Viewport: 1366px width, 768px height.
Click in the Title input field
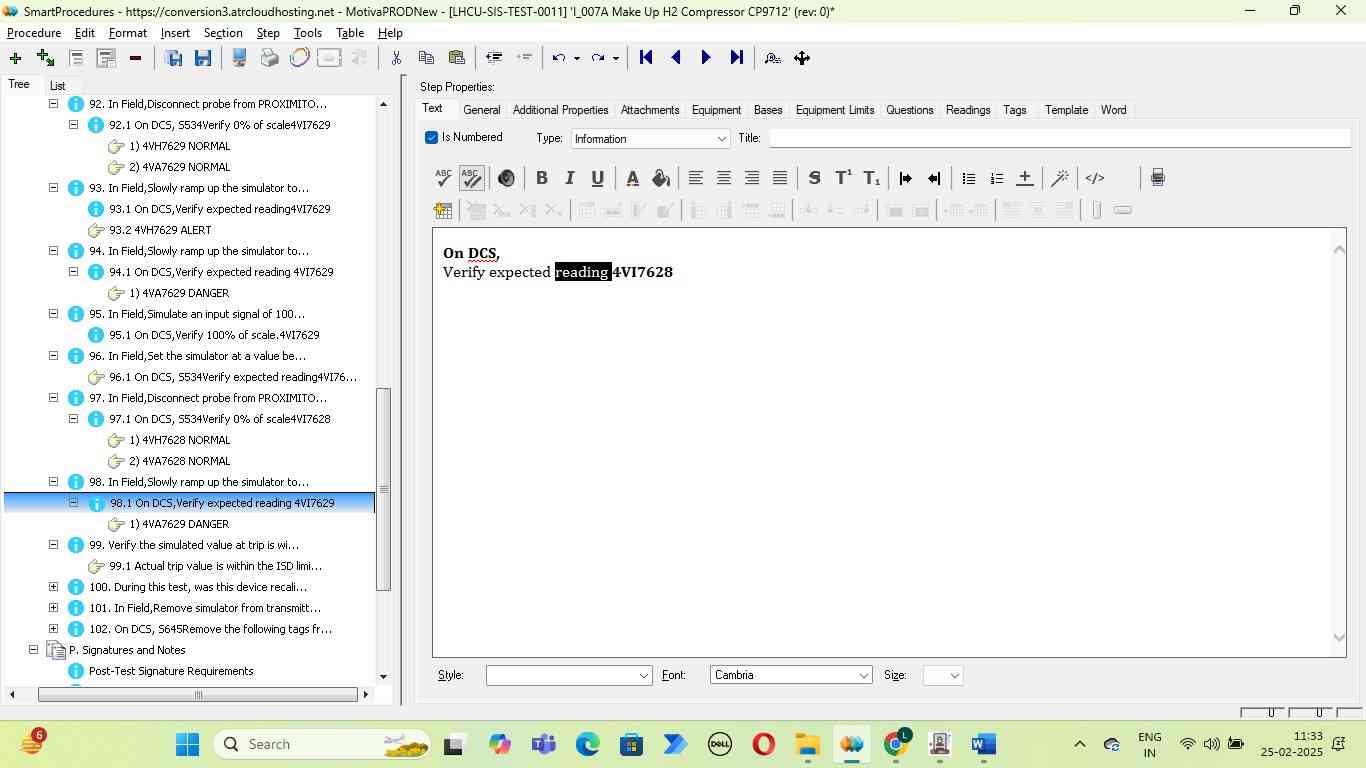[1060, 138]
